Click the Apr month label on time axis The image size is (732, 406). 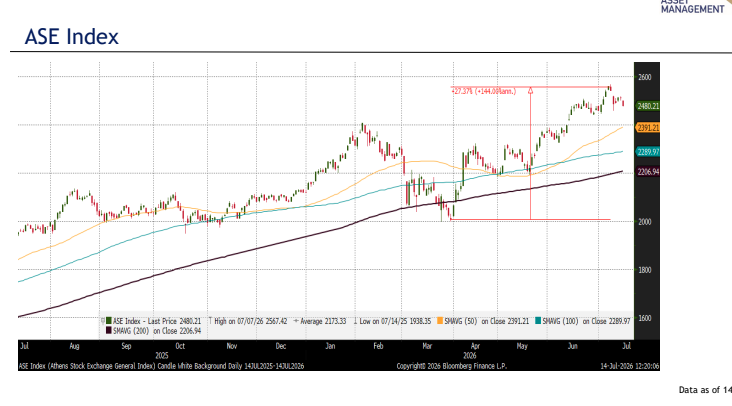475,346
